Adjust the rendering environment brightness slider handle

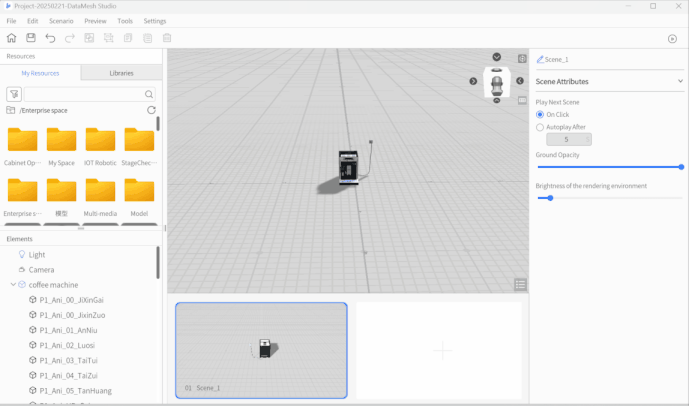coord(550,198)
